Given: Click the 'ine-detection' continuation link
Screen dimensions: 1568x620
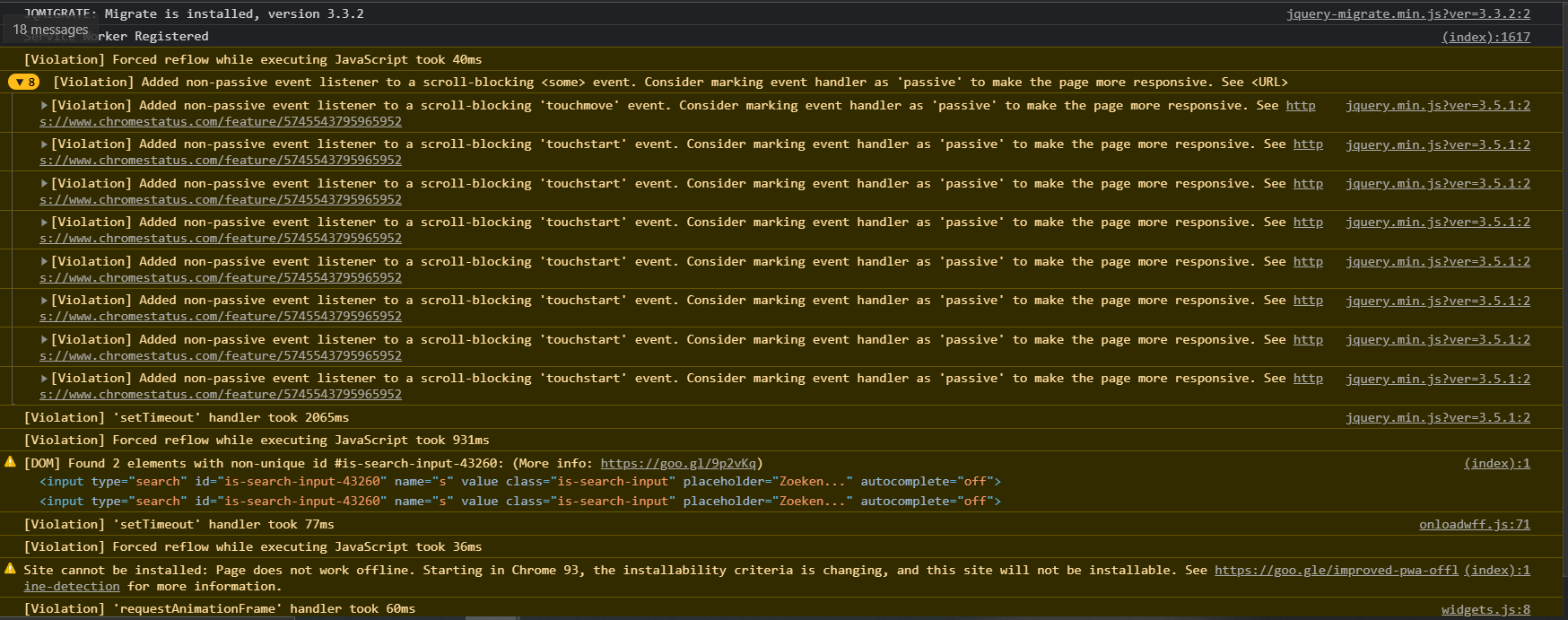Looking at the screenshot, I should click(x=72, y=586).
